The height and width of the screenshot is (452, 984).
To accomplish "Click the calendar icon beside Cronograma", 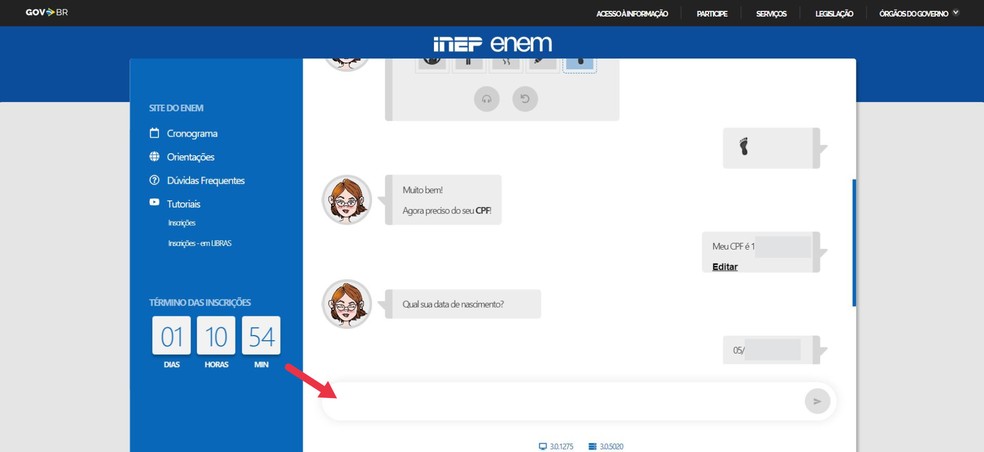I will pos(154,133).
